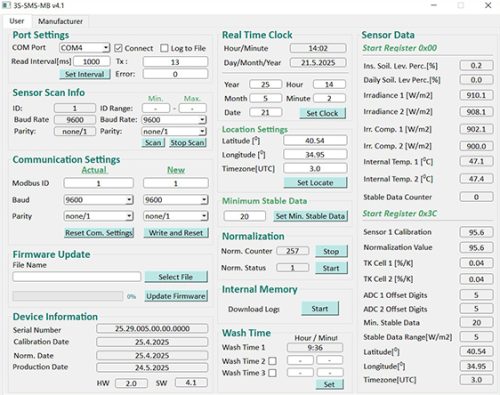The width and height of the screenshot is (500, 395).
Task: Click the Year input field
Action: pyautogui.click(x=265, y=84)
